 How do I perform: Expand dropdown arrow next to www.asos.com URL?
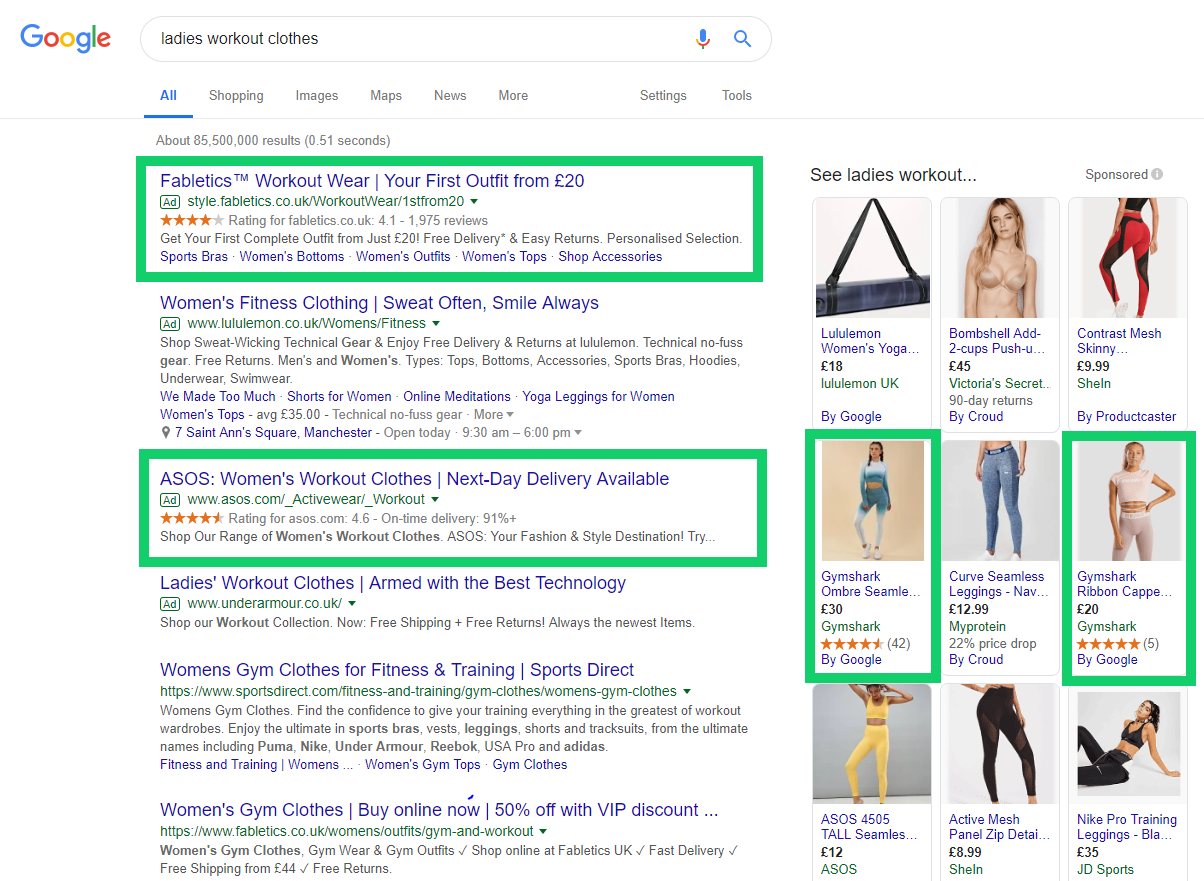click(435, 500)
